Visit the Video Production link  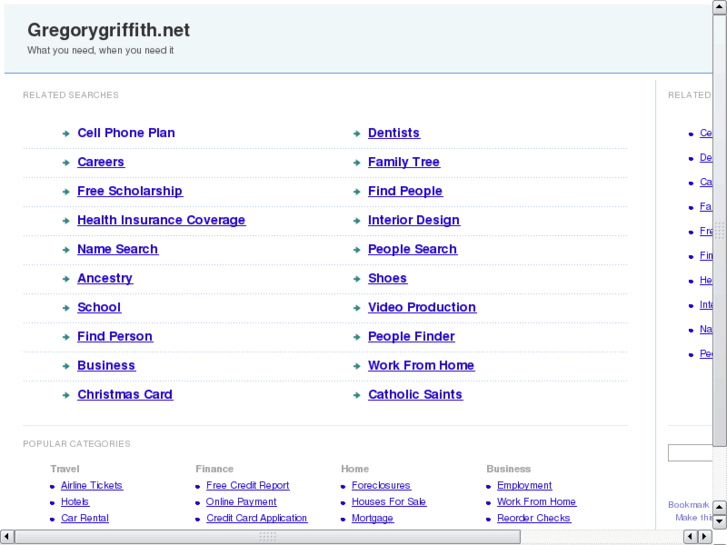click(421, 307)
